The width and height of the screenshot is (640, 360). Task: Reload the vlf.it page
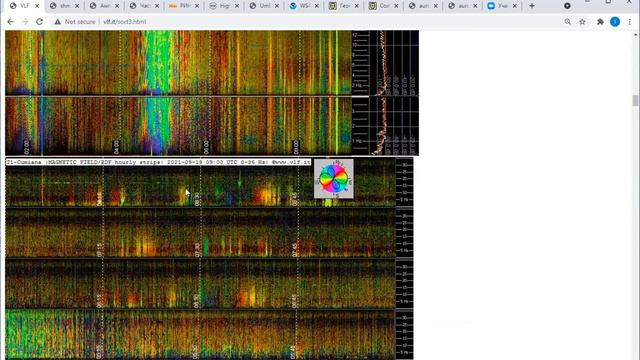tap(39, 22)
